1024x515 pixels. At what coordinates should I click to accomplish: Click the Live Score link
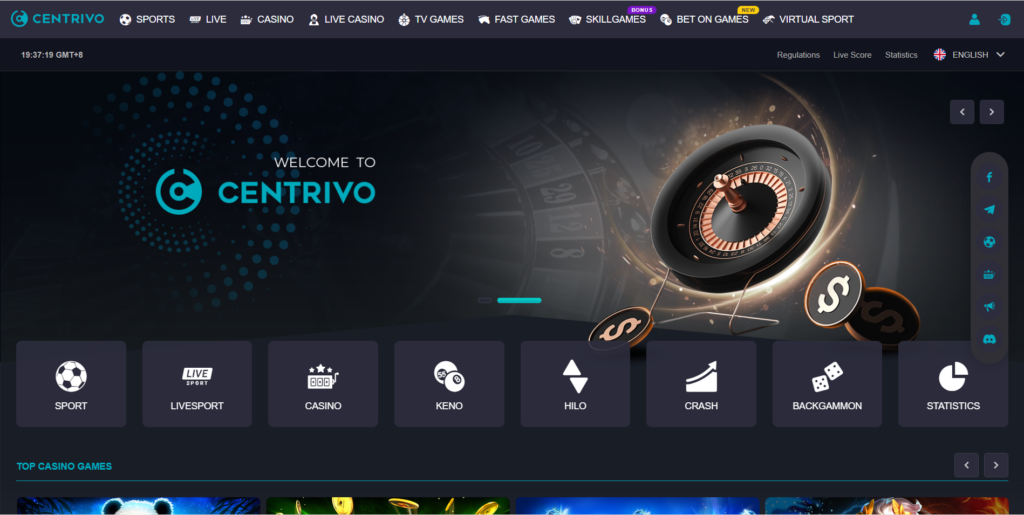[852, 55]
